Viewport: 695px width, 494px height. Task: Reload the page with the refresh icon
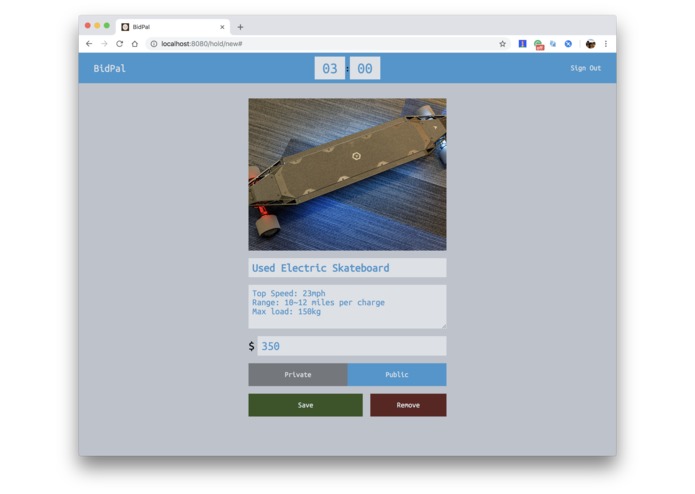(120, 44)
